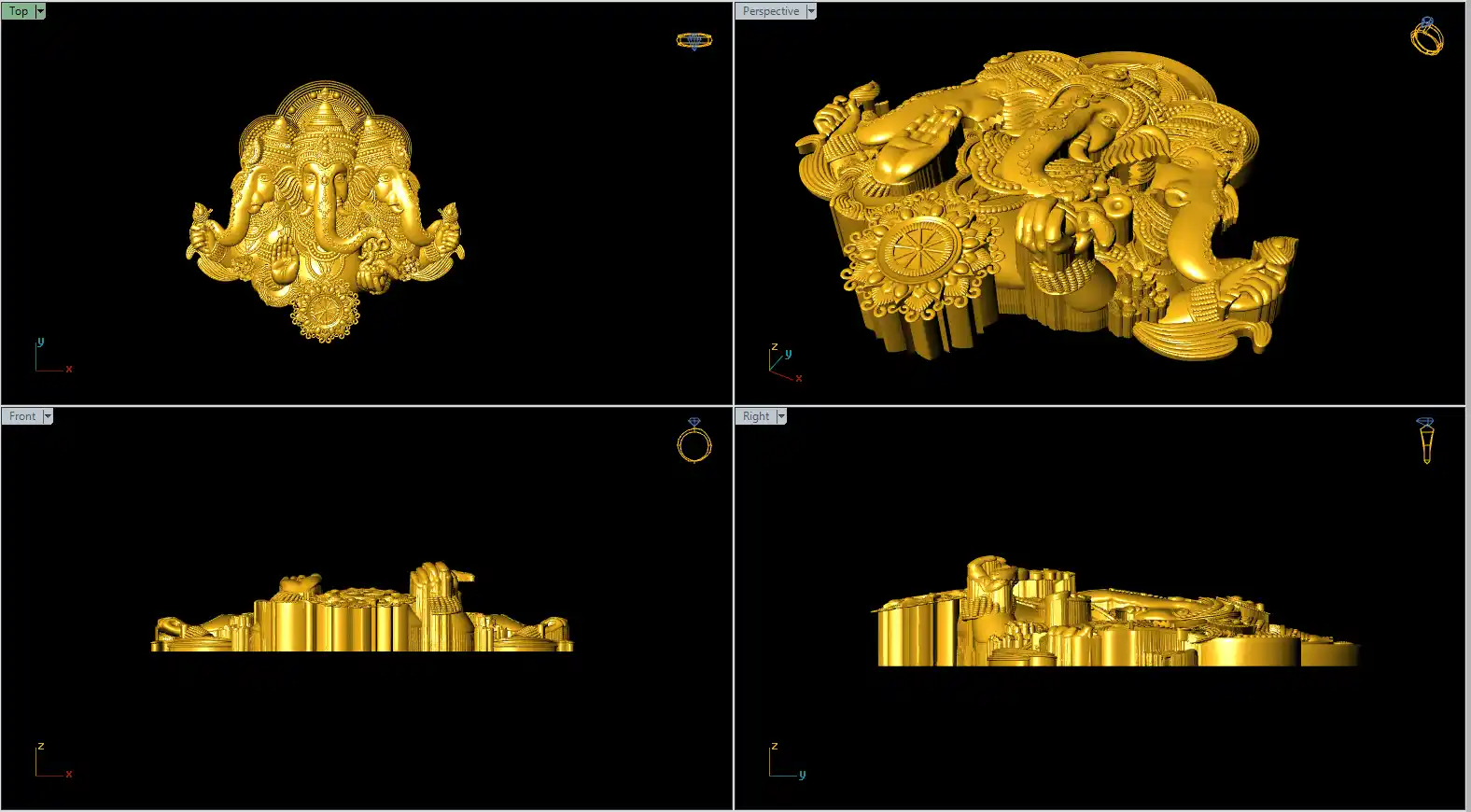Viewport: 1471px width, 812px height.
Task: Pick the gold relief in the Perspective view
Action: [1045, 205]
